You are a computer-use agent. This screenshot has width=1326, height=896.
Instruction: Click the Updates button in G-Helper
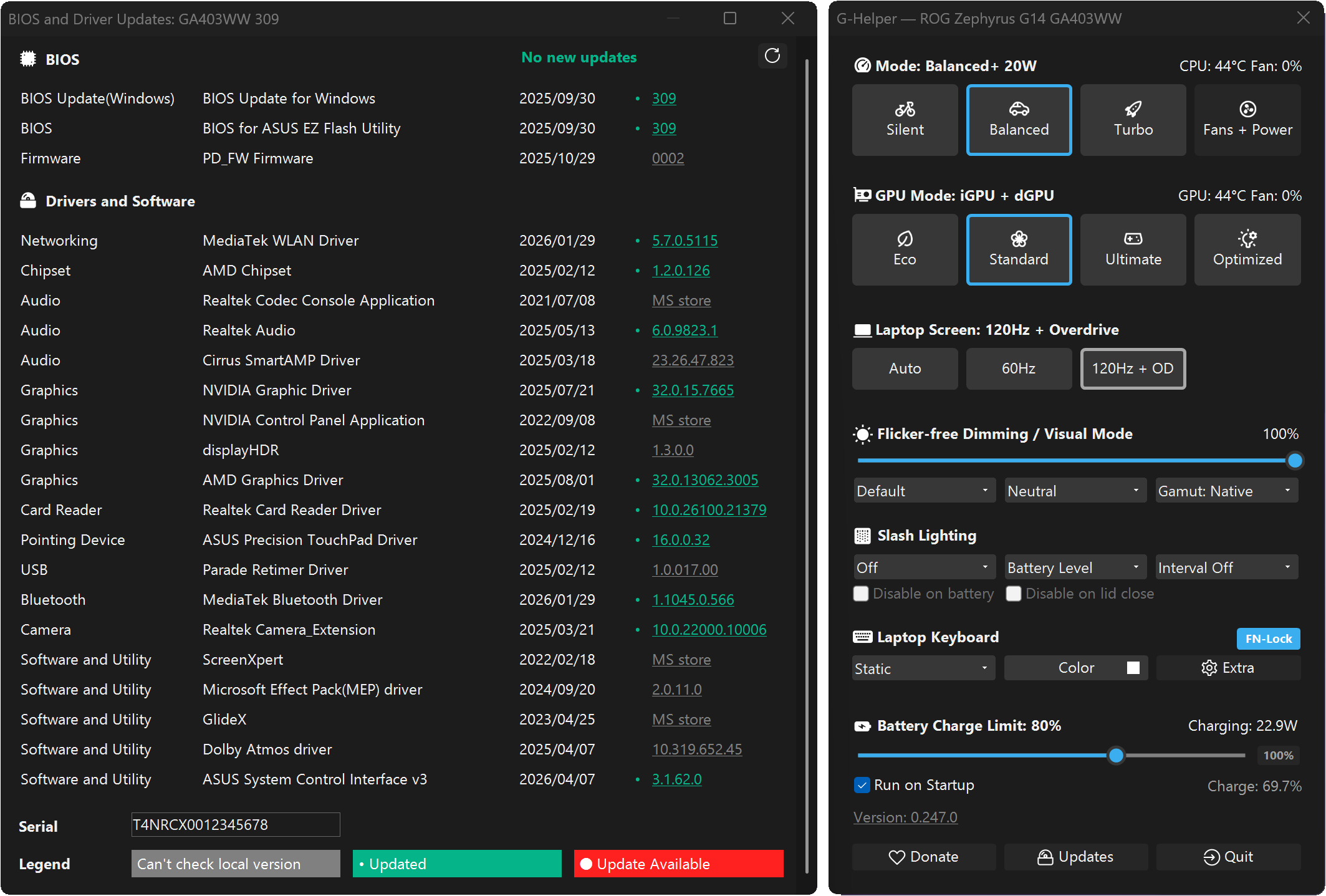[1075, 857]
